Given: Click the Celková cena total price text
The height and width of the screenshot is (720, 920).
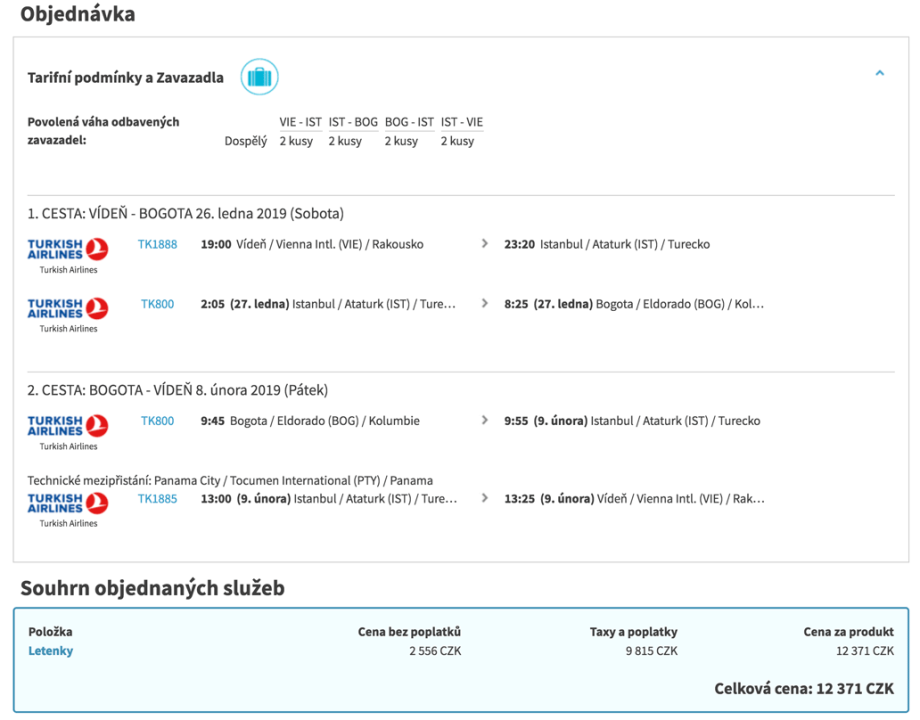Looking at the screenshot, I should click(804, 689).
